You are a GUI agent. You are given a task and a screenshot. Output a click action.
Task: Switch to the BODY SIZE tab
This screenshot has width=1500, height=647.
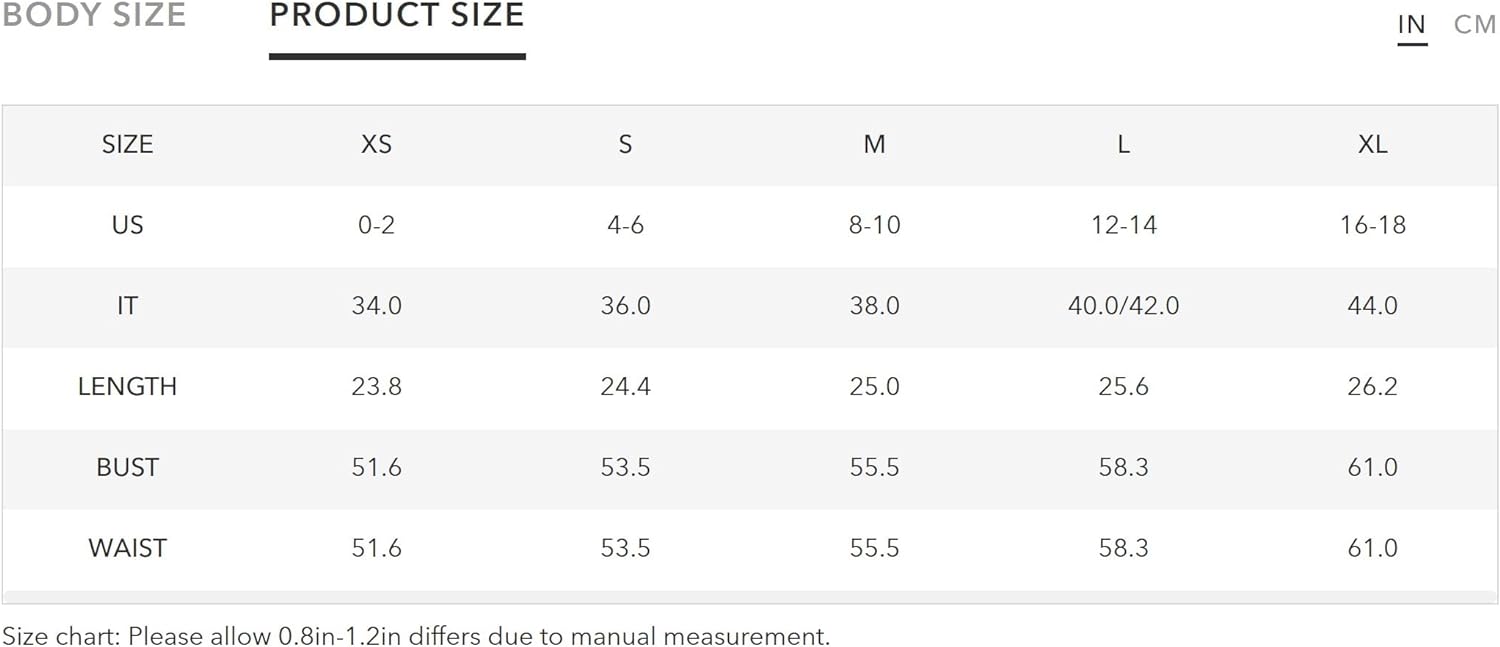click(93, 15)
